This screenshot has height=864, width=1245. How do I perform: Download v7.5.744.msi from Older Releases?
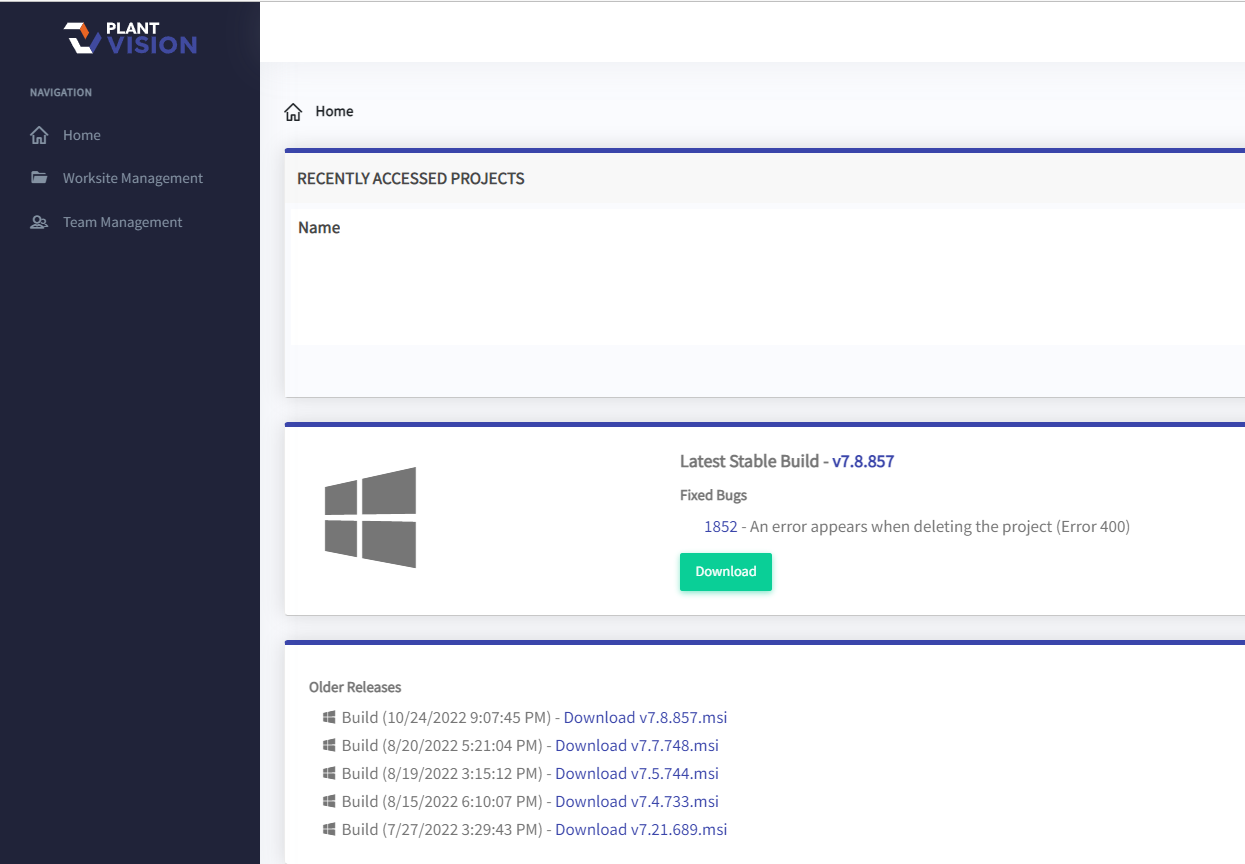point(637,772)
